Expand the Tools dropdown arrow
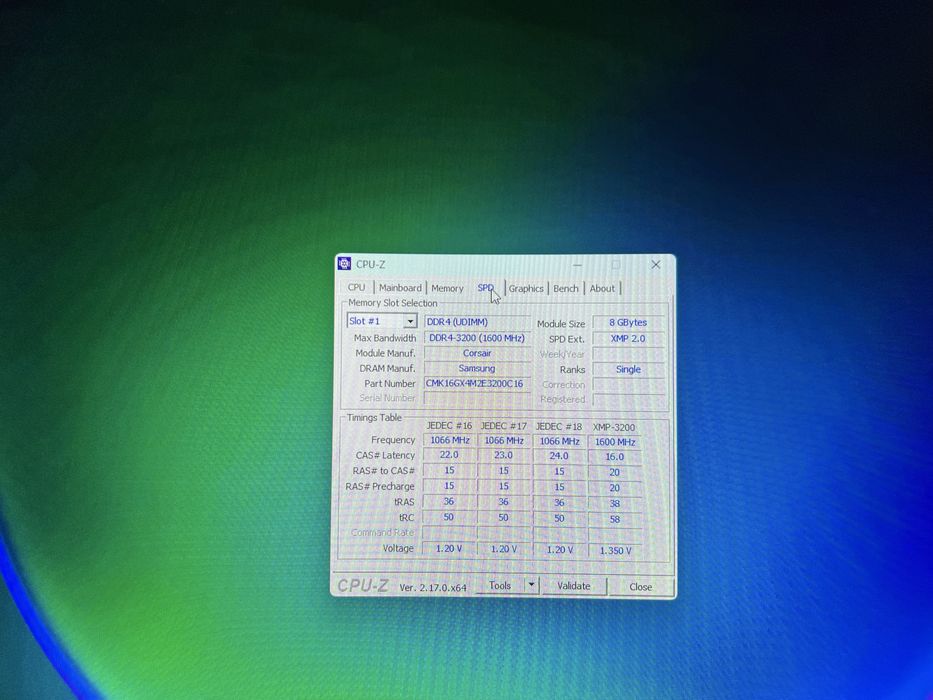933x700 pixels. pyautogui.click(x=531, y=585)
